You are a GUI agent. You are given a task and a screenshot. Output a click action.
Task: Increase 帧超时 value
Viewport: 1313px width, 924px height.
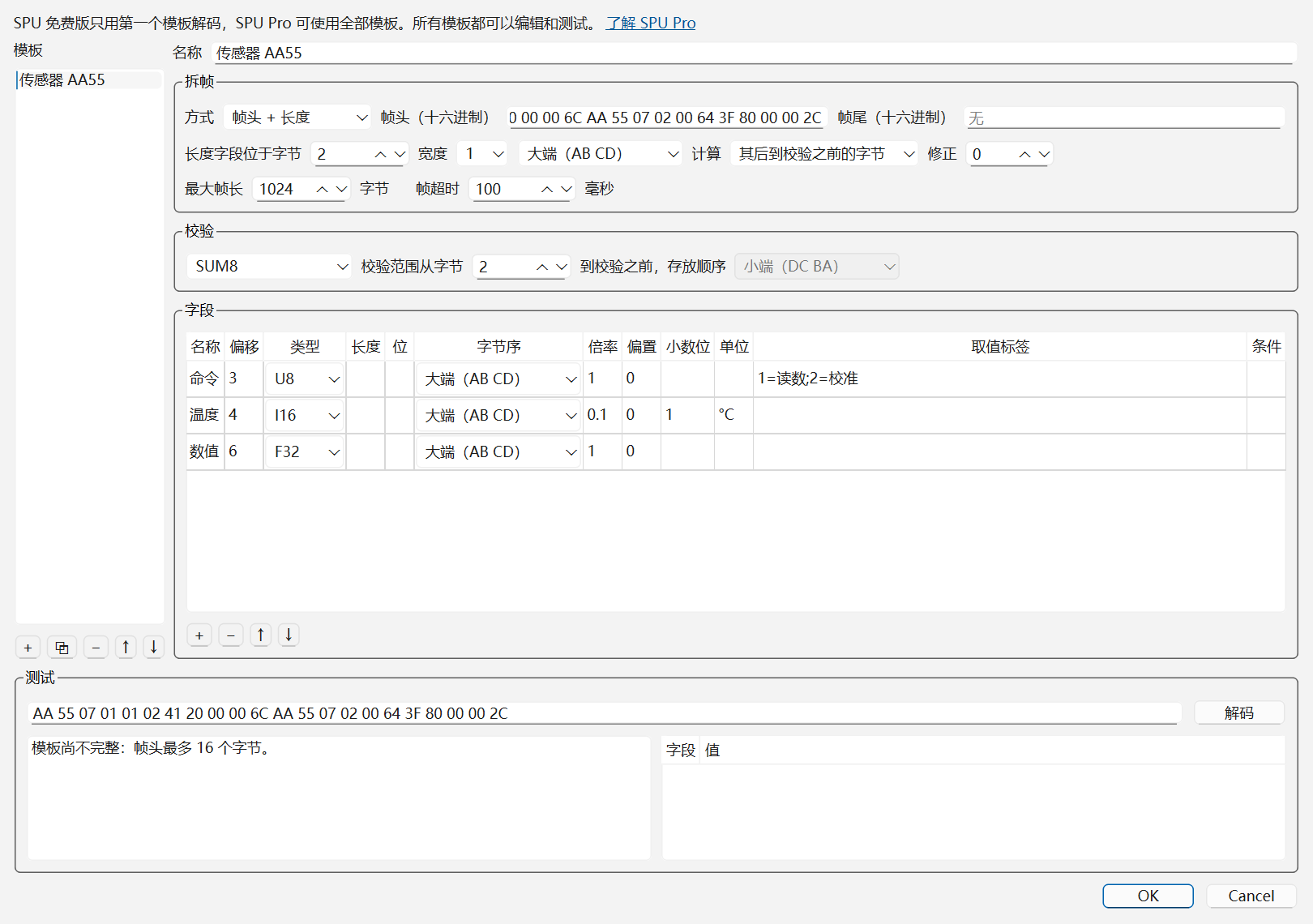click(x=547, y=189)
